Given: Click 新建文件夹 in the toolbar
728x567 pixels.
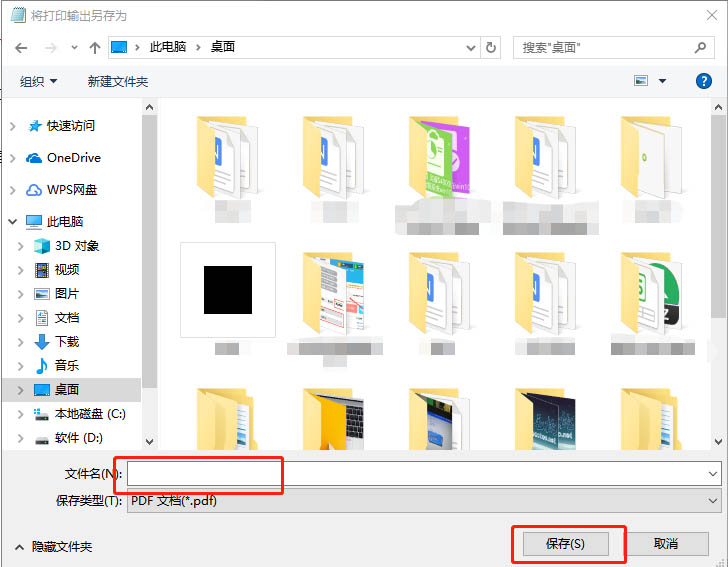Looking at the screenshot, I should tap(117, 81).
